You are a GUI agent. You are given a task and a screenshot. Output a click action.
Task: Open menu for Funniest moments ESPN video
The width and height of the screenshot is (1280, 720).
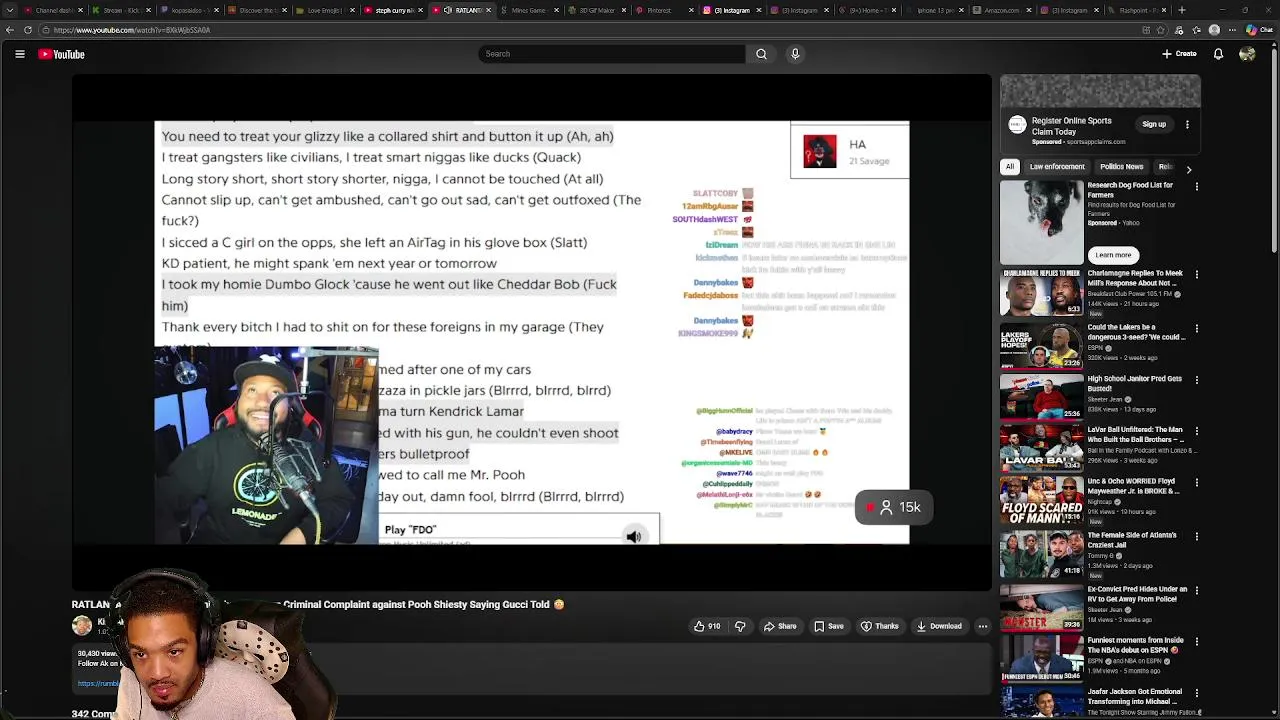tap(1196, 640)
